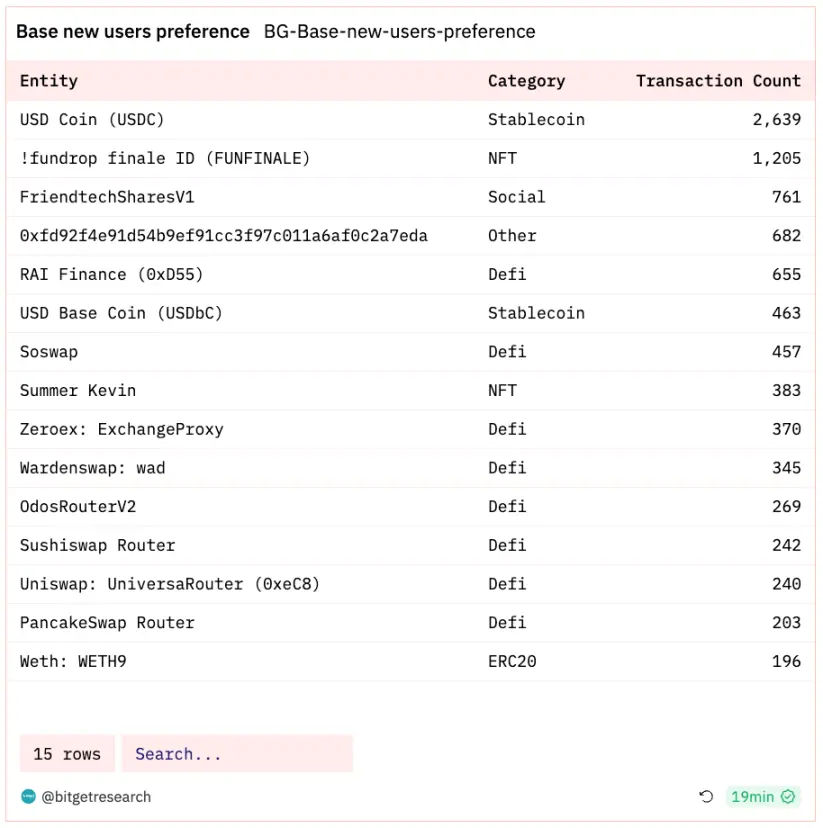Click the green checkmark status icon

click(x=788, y=797)
